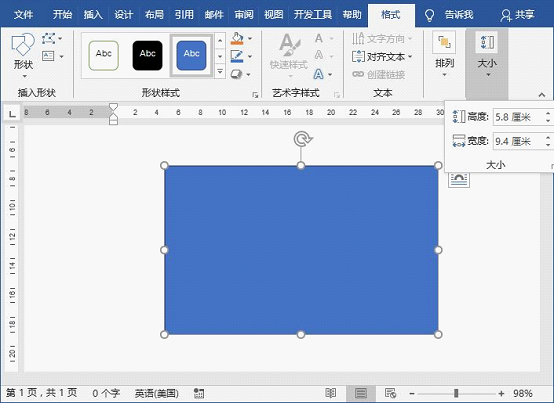
Task: Click the rotation handle above rectangle
Action: point(302,139)
